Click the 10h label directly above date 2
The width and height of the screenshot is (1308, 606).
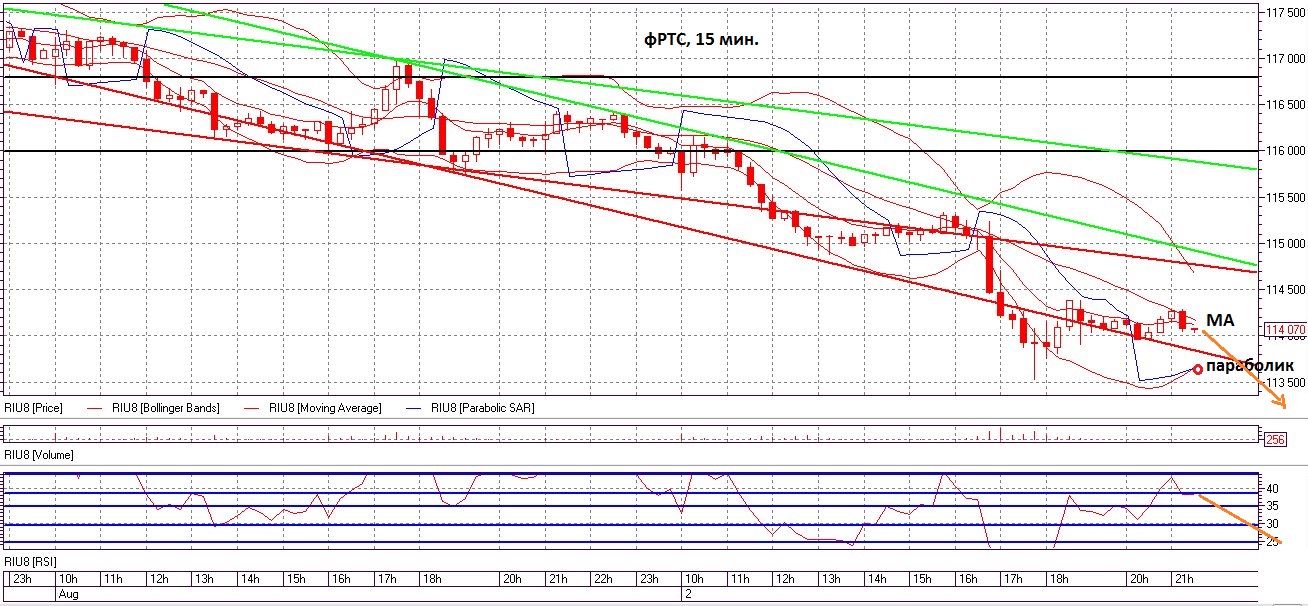693,579
